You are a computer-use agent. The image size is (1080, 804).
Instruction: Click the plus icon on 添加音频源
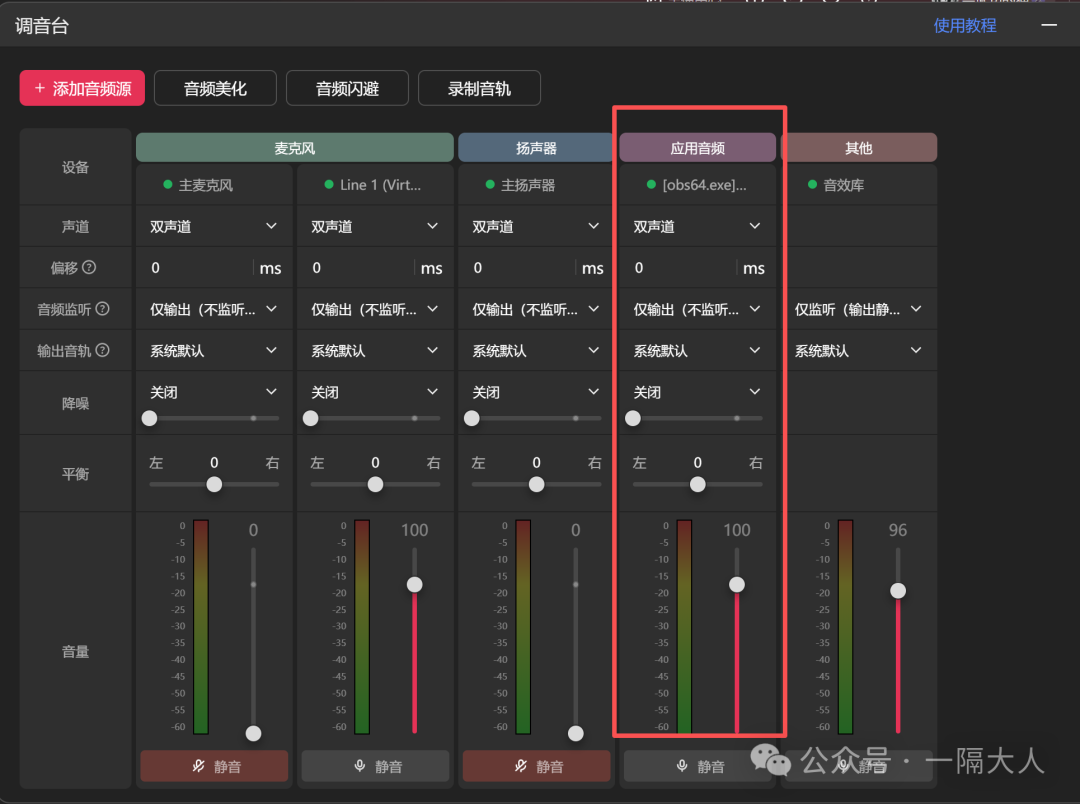click(37, 88)
